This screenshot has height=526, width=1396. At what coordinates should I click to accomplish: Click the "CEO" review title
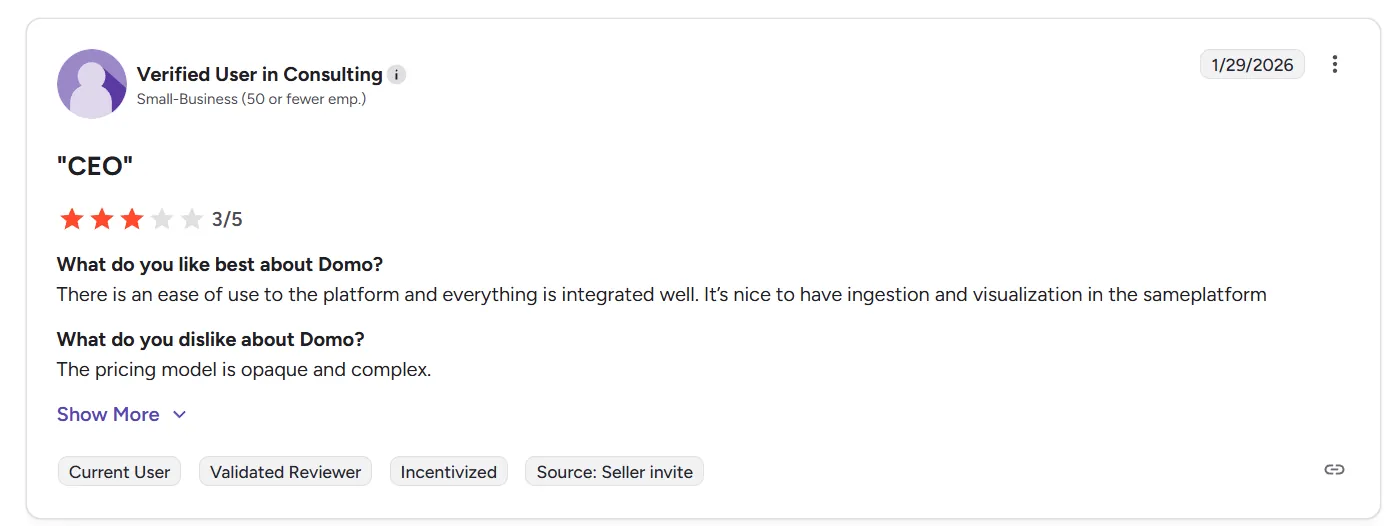point(95,167)
